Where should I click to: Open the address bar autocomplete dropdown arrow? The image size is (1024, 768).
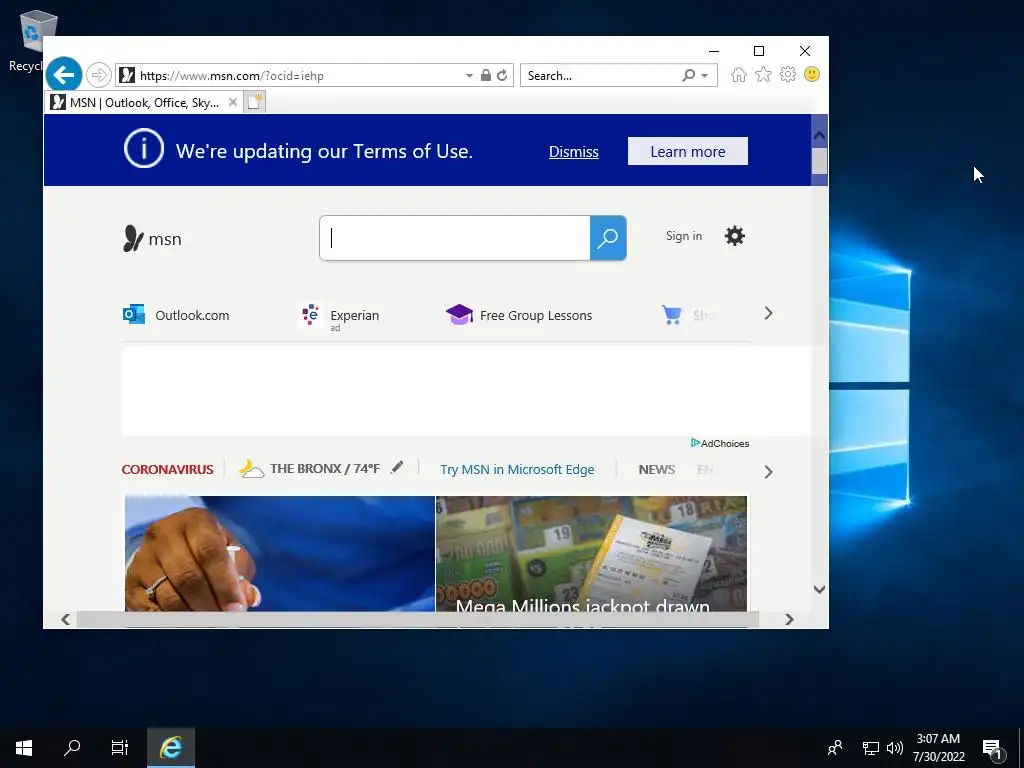point(469,76)
